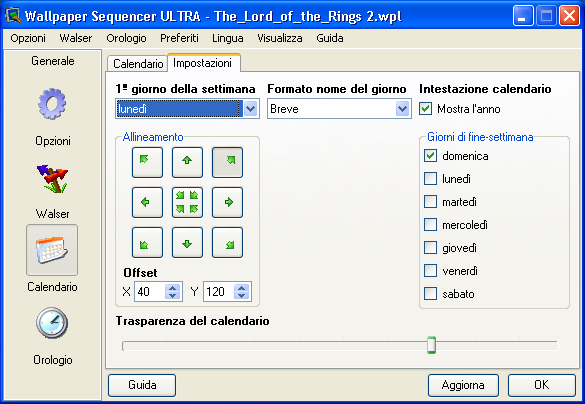Align calendar to top-left corner arrow
This screenshot has width=585, height=404.
click(x=147, y=162)
